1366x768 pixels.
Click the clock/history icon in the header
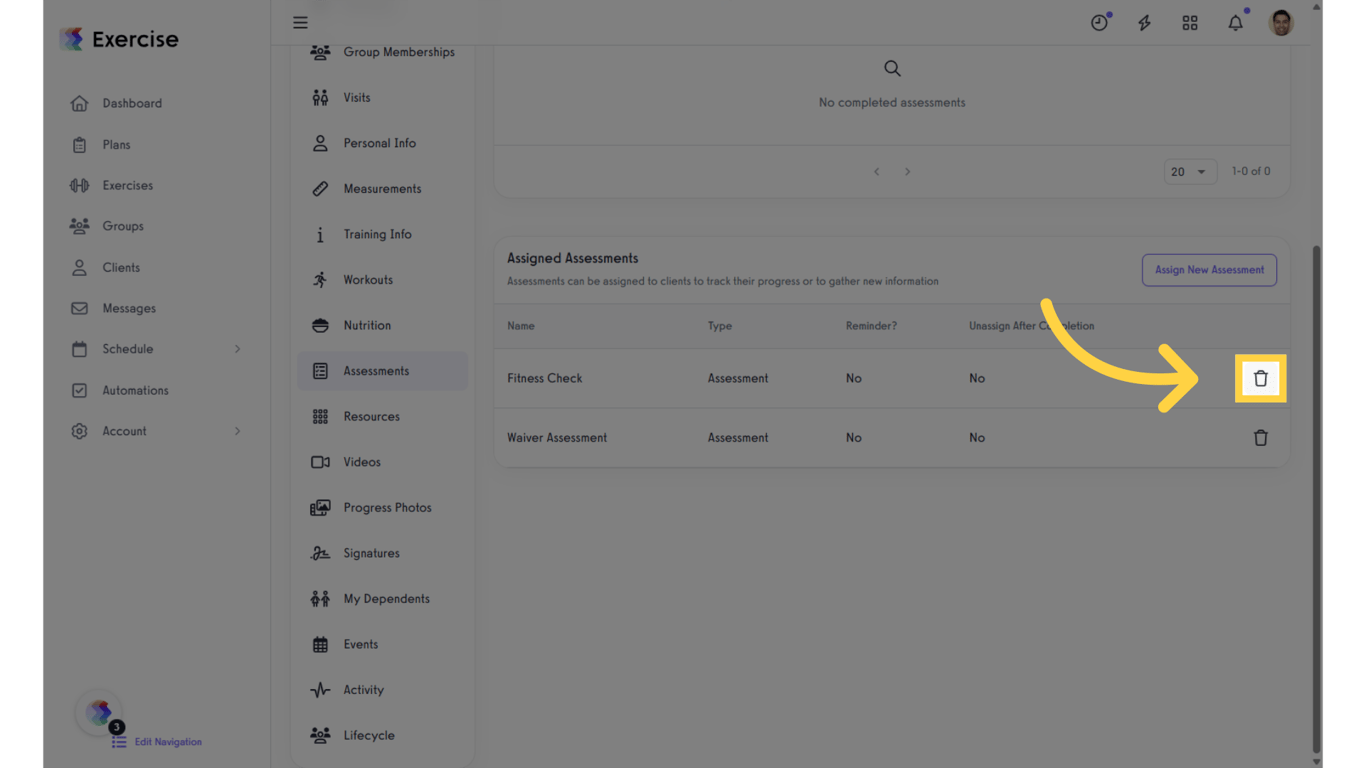[1100, 22]
